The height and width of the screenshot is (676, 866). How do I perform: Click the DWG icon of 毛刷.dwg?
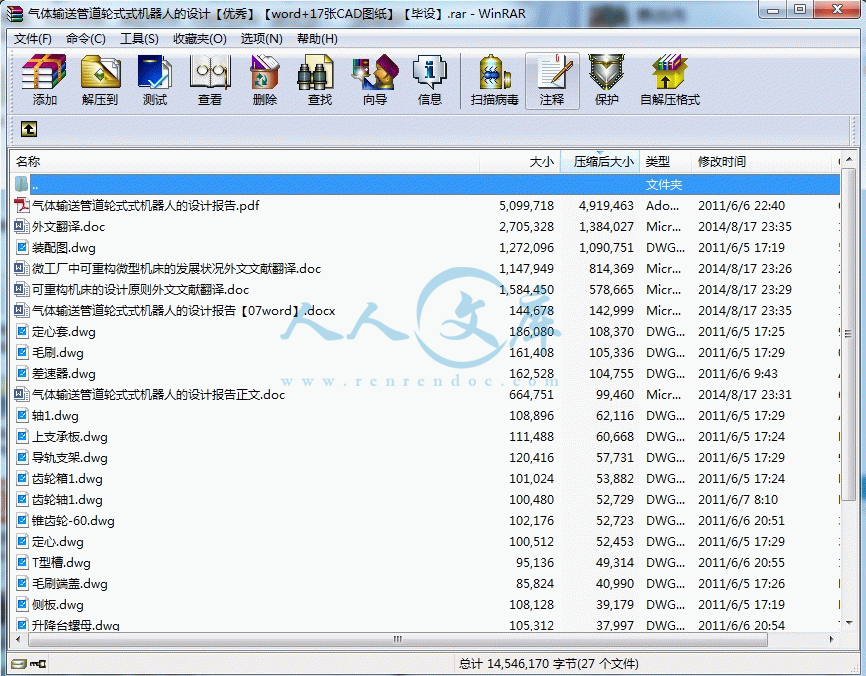pyautogui.click(x=22, y=352)
